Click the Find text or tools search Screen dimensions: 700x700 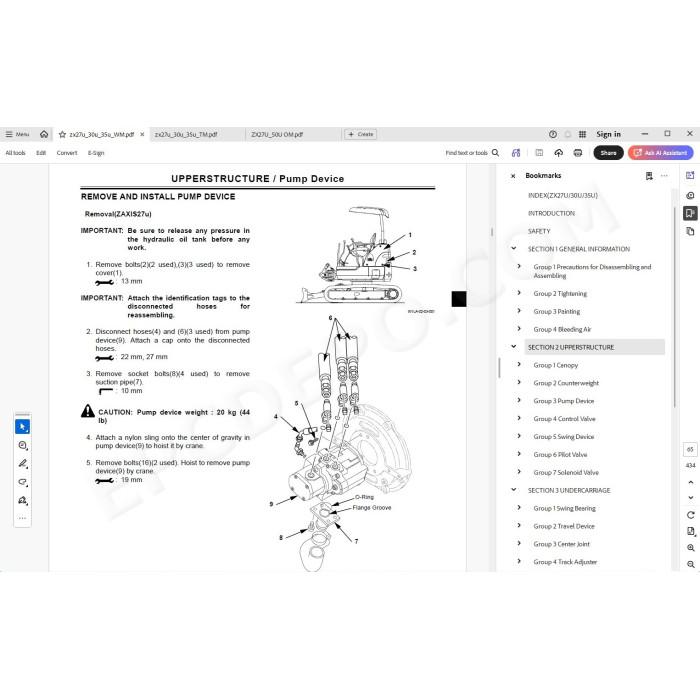click(472, 153)
